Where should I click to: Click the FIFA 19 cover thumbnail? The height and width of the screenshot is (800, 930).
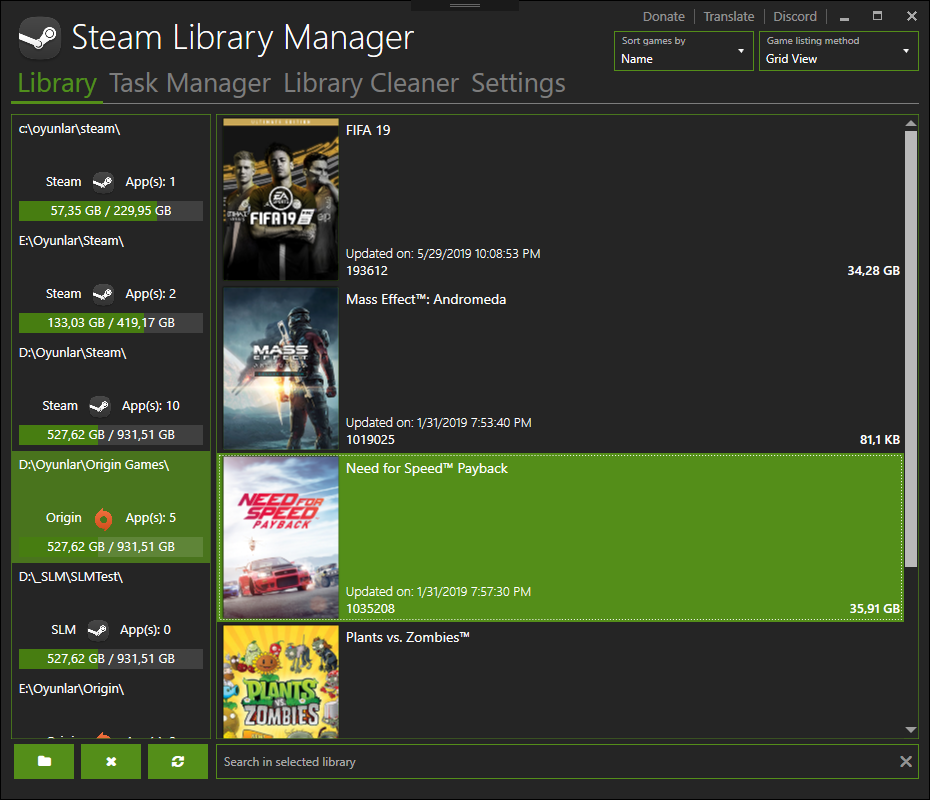coord(281,199)
